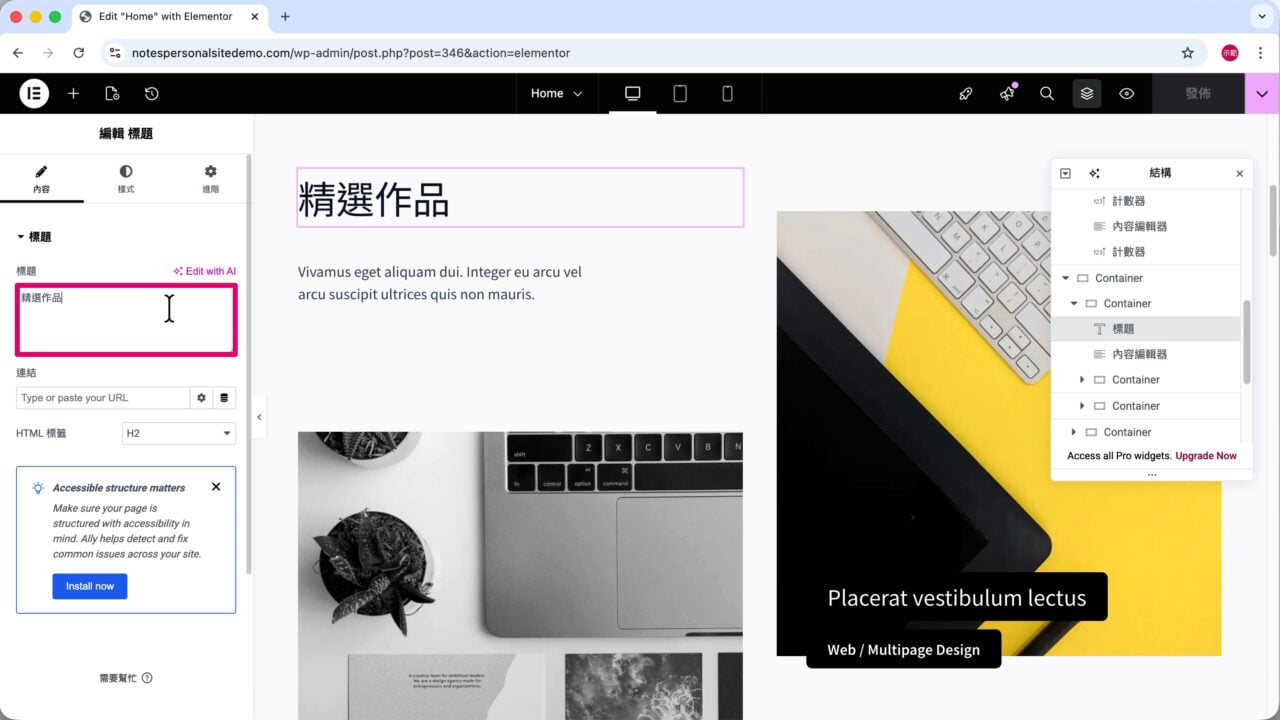Open the Home page dropdown
1280x720 pixels.
556,93
